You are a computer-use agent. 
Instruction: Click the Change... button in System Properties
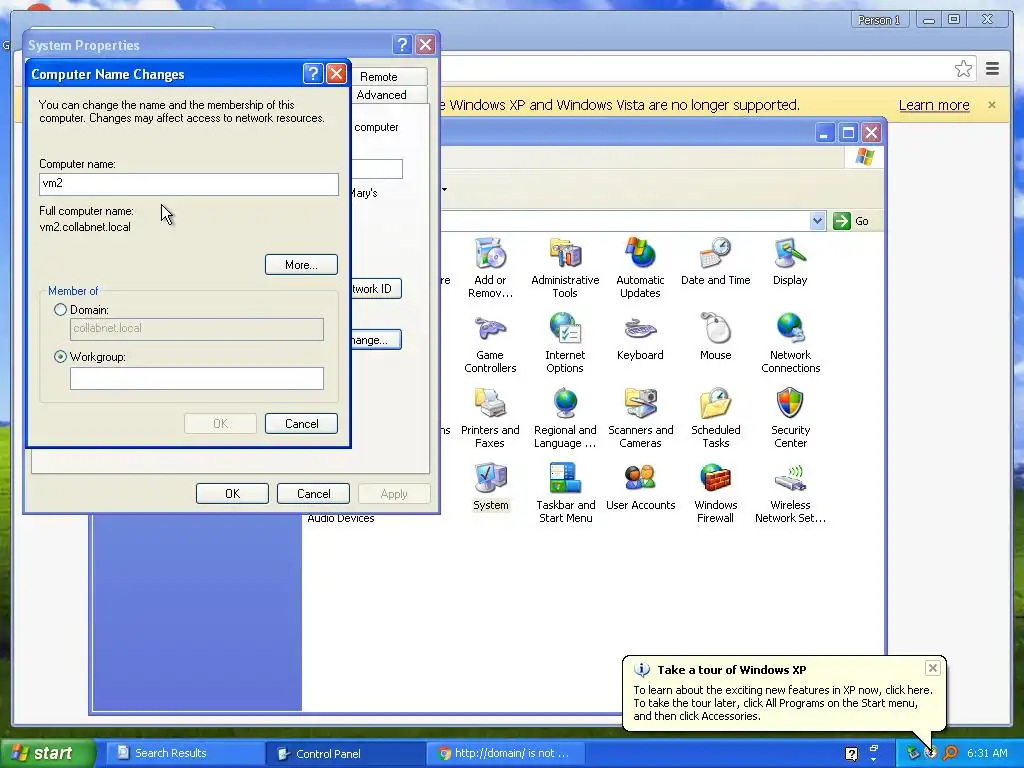coord(376,340)
